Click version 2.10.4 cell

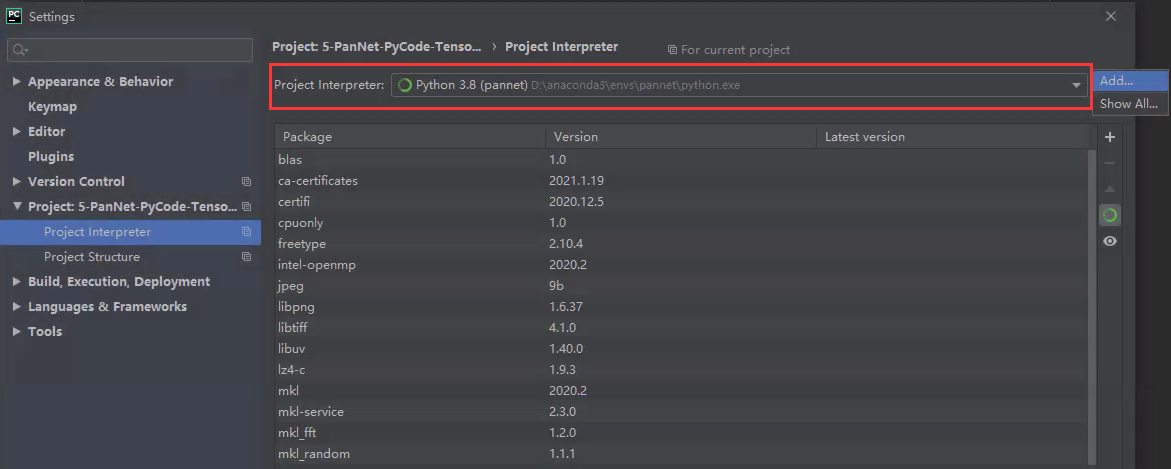tap(566, 243)
